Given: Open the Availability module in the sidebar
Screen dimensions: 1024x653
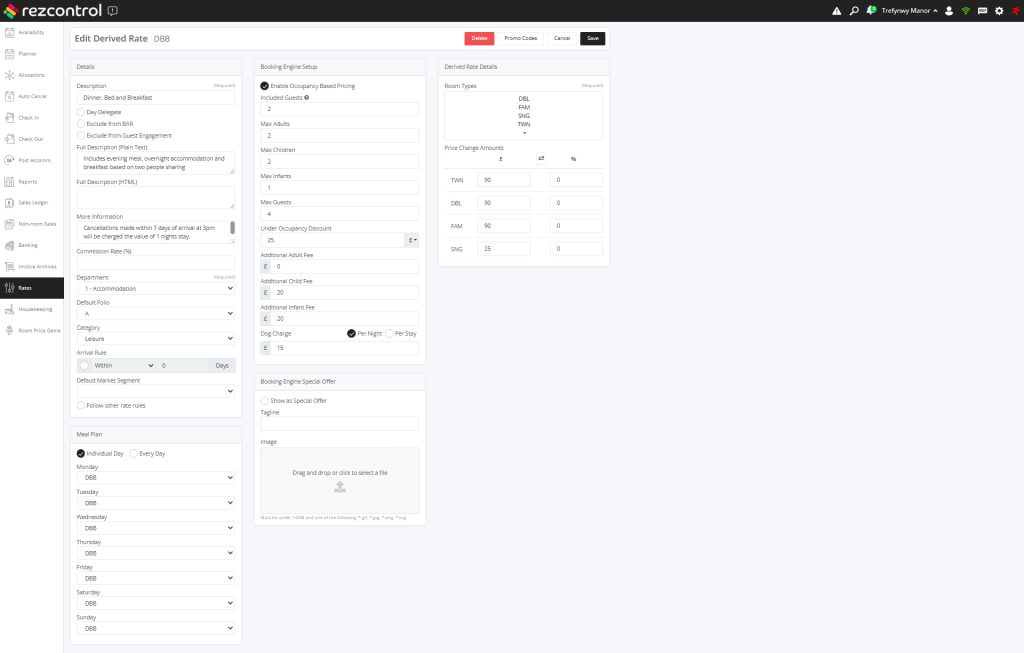Looking at the screenshot, I should click(30, 31).
